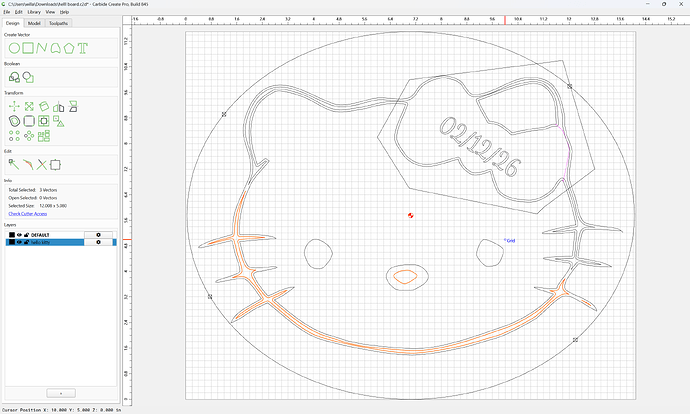Viewport: 690px width, 414px height.
Task: Click the 'Selected Size' value text
Action: (53, 206)
